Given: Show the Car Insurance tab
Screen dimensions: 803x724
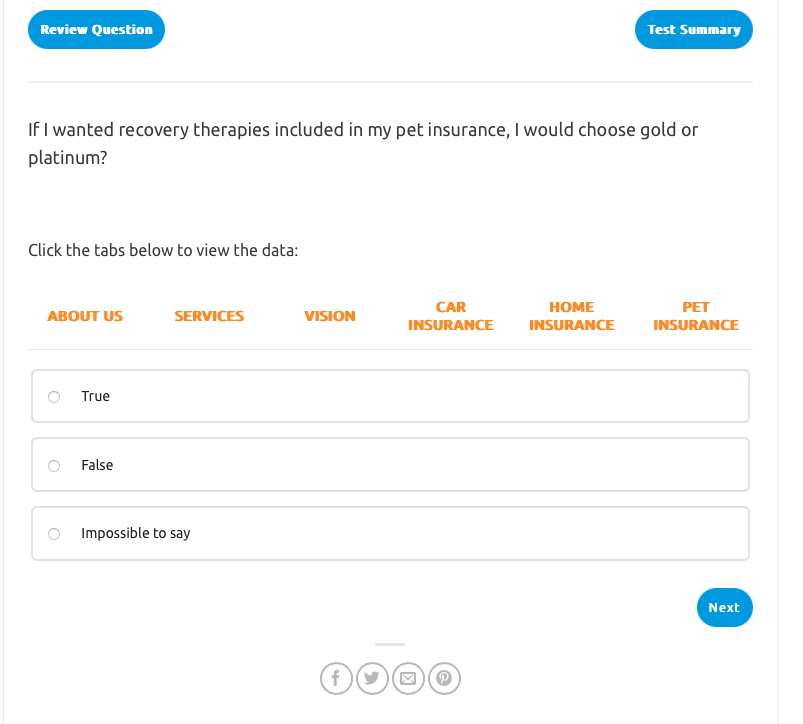Looking at the screenshot, I should (451, 316).
